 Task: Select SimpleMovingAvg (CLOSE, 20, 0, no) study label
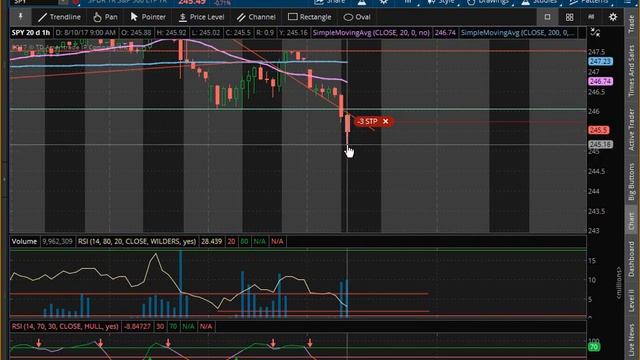[371, 32]
